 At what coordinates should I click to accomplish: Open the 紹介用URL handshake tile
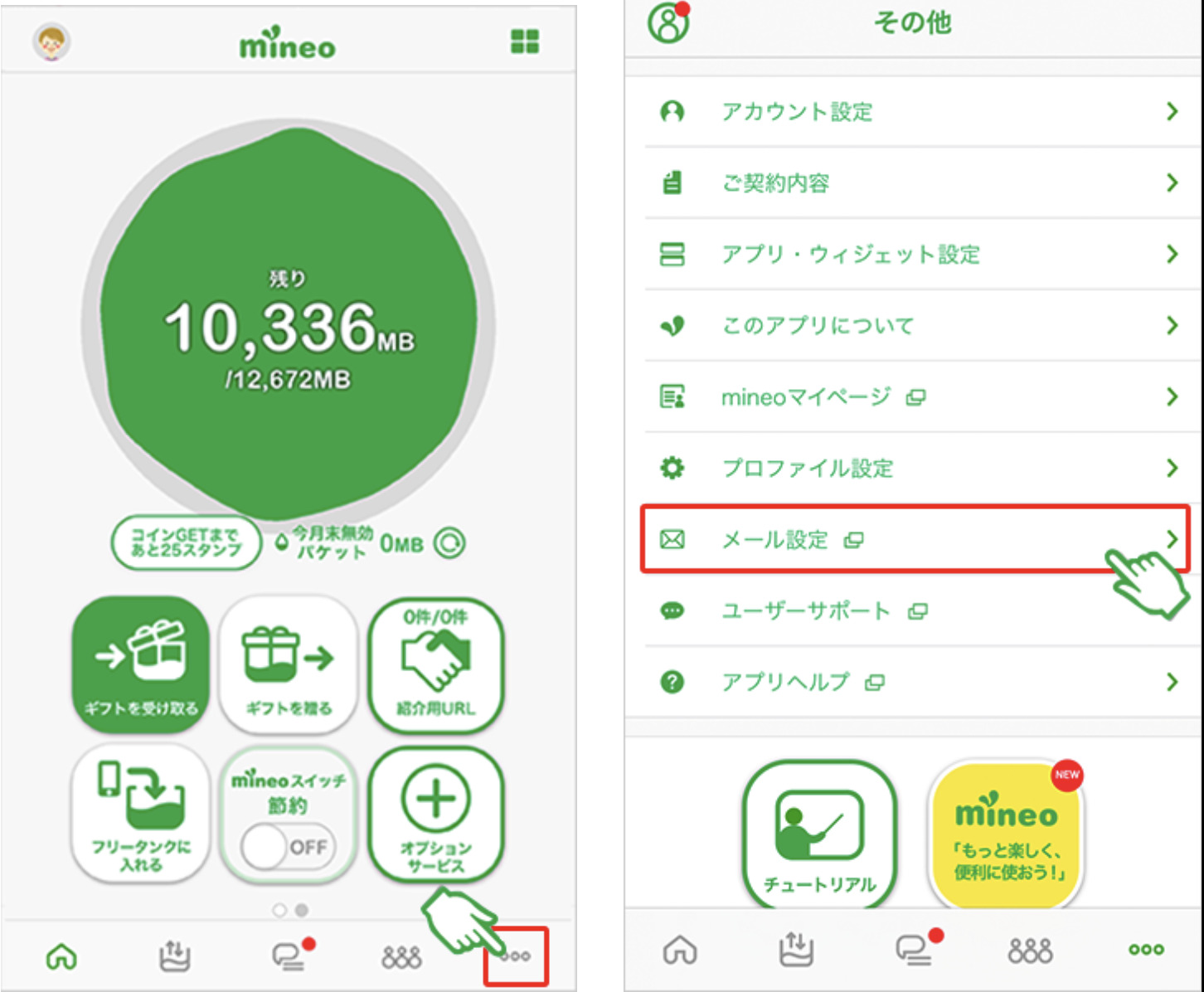coord(436,664)
